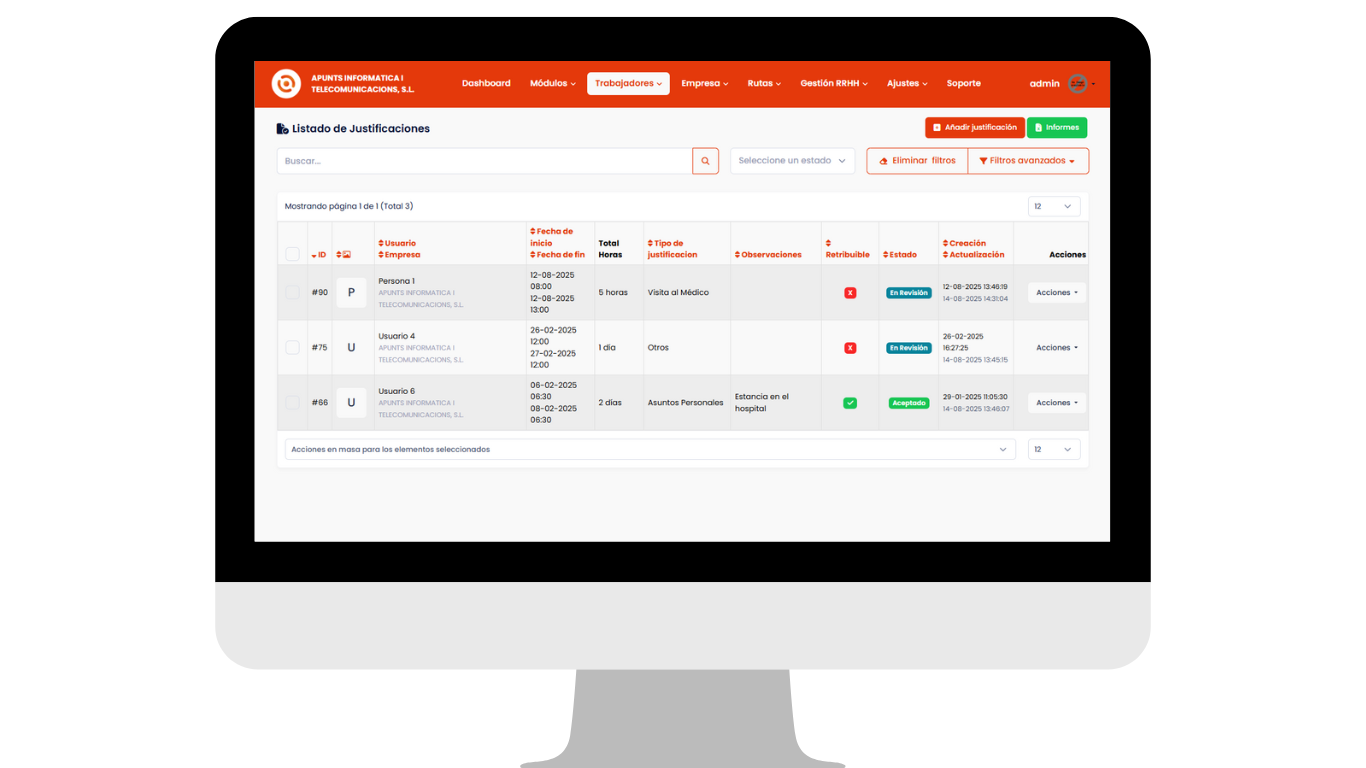
Task: Open the 'Seleccione un estado' dropdown
Action: point(792,161)
